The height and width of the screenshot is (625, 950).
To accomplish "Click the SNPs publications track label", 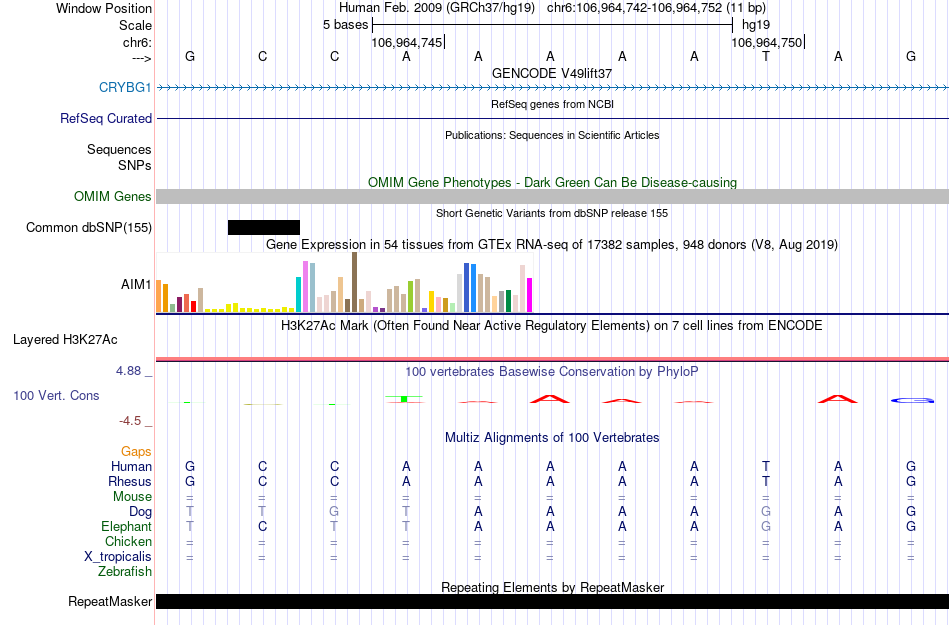I will point(135,165).
